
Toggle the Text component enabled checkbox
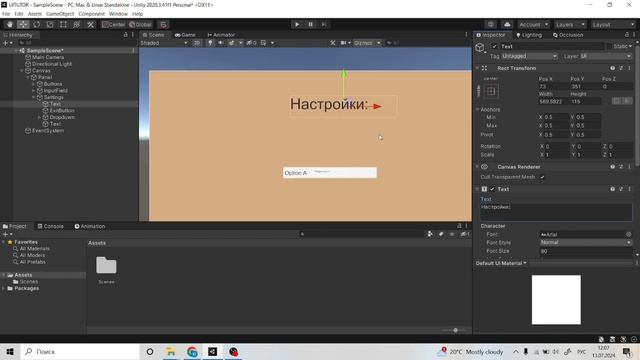(492, 189)
